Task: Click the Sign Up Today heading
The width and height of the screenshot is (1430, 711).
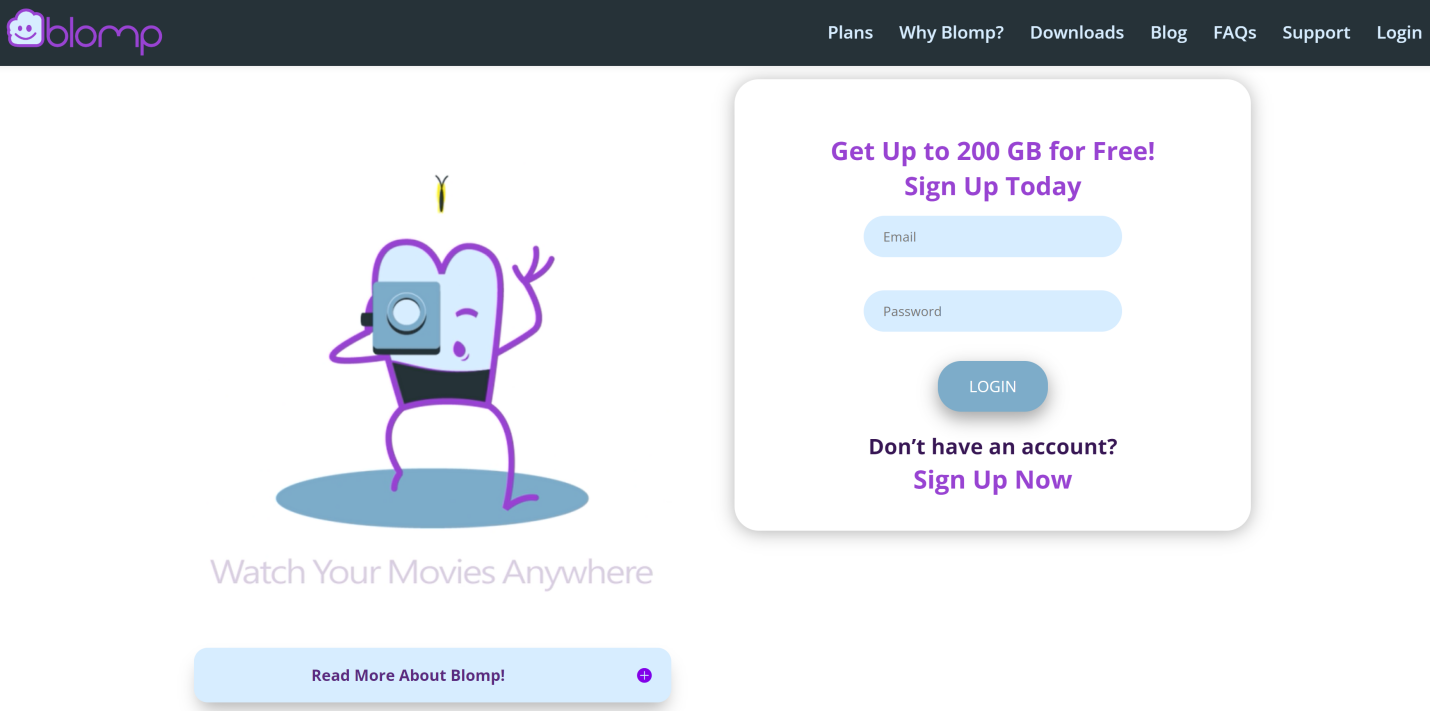Action: click(992, 186)
